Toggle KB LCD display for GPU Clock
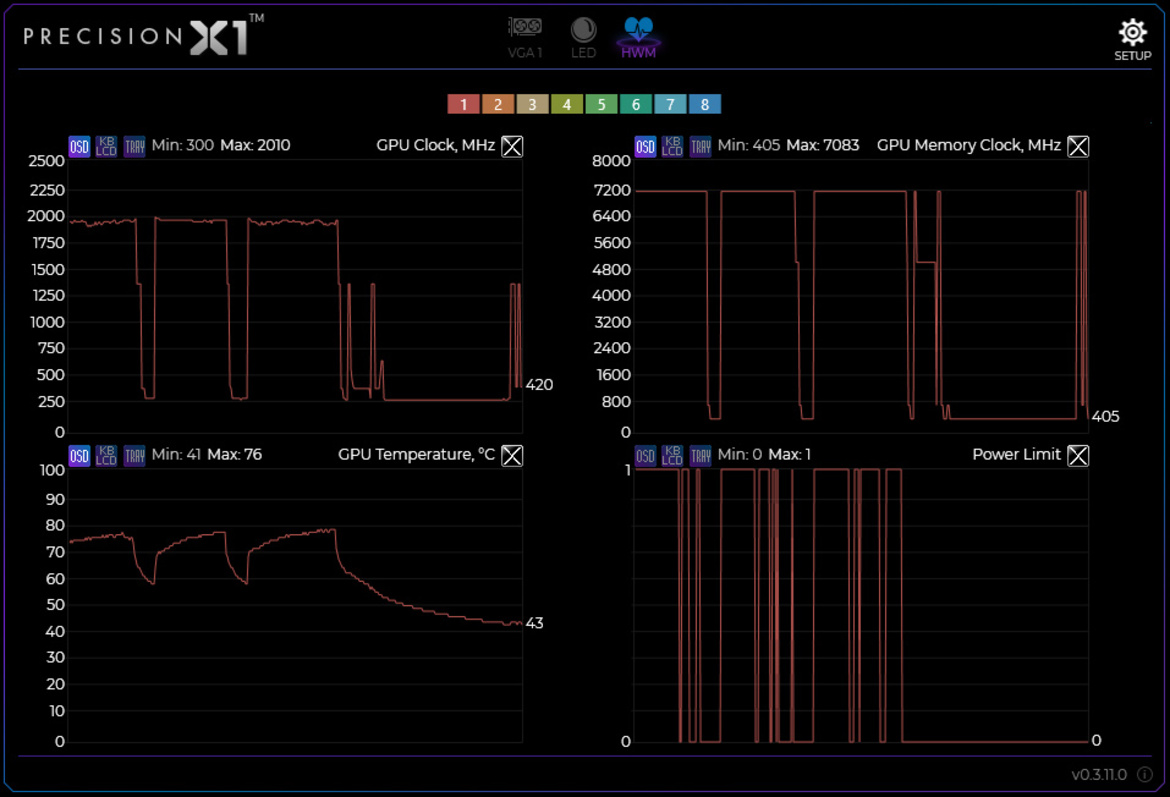Image resolution: width=1170 pixels, height=797 pixels. coord(107,146)
